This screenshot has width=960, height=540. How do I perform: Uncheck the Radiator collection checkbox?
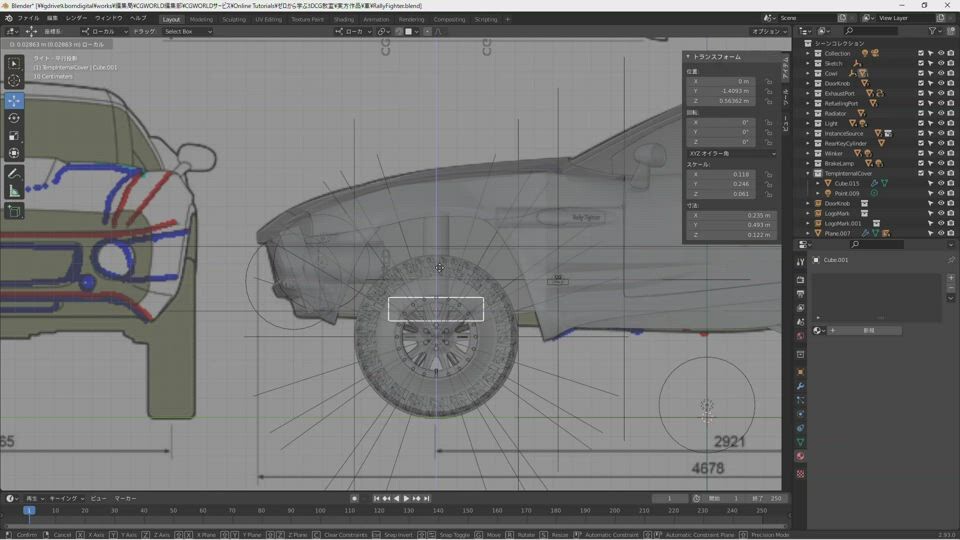pyautogui.click(x=921, y=113)
